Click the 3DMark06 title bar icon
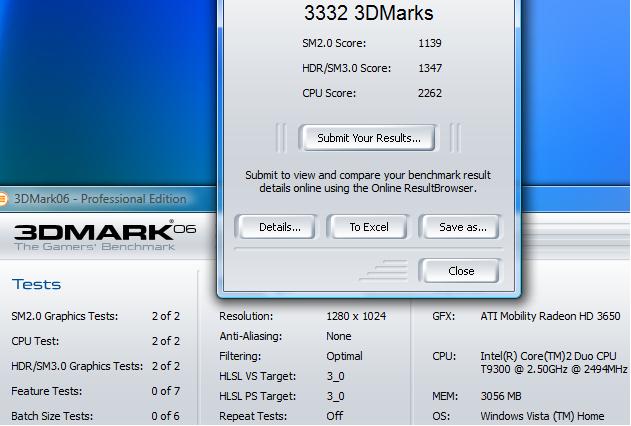Viewport: 631px width, 426px height. [x=3, y=199]
